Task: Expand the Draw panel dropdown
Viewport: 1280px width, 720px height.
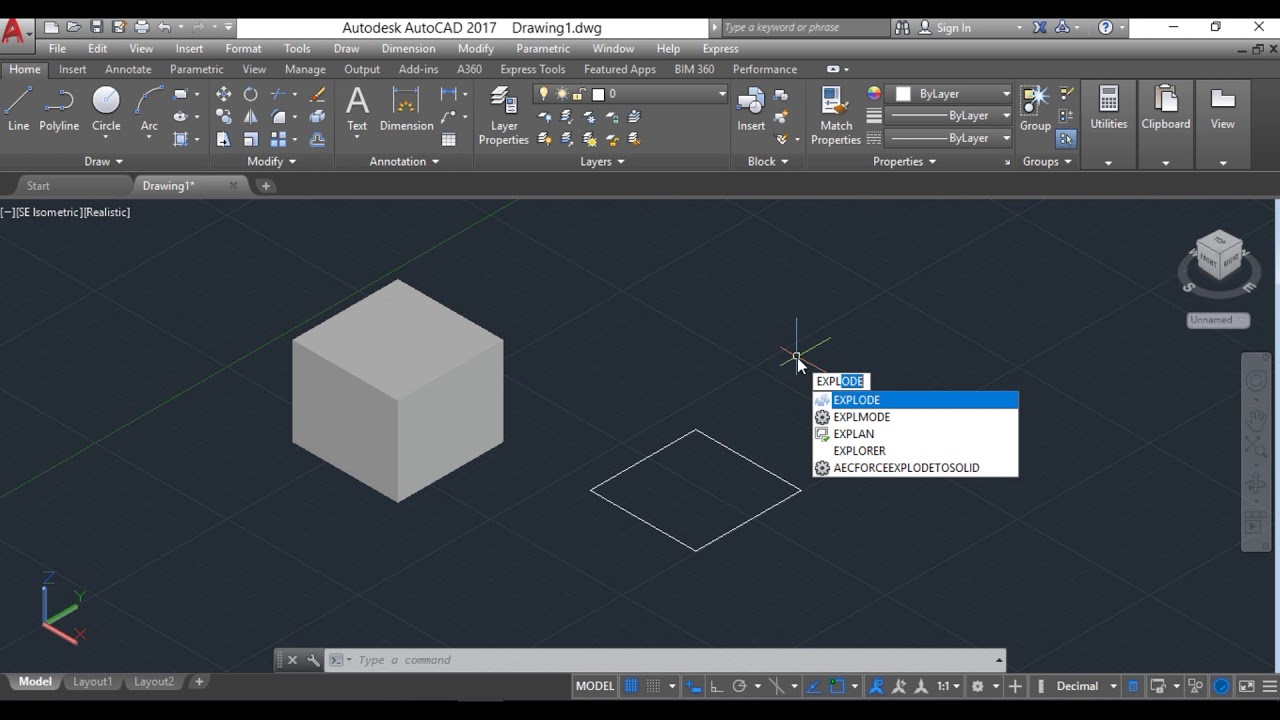Action: click(x=104, y=161)
